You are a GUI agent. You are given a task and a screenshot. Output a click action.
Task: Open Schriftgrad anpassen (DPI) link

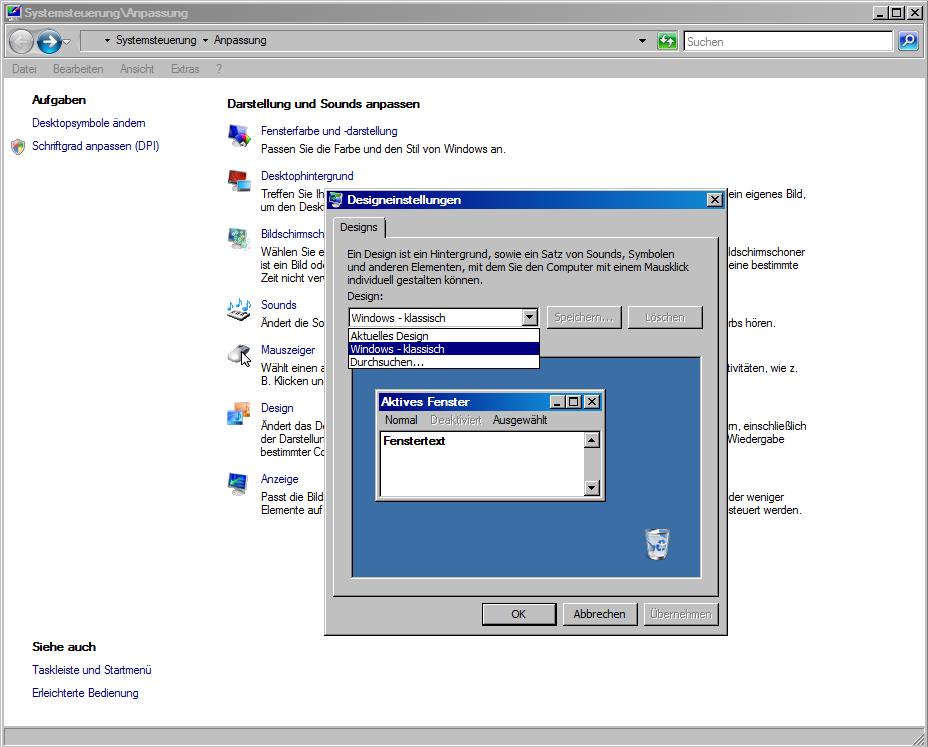pyautogui.click(x=95, y=146)
